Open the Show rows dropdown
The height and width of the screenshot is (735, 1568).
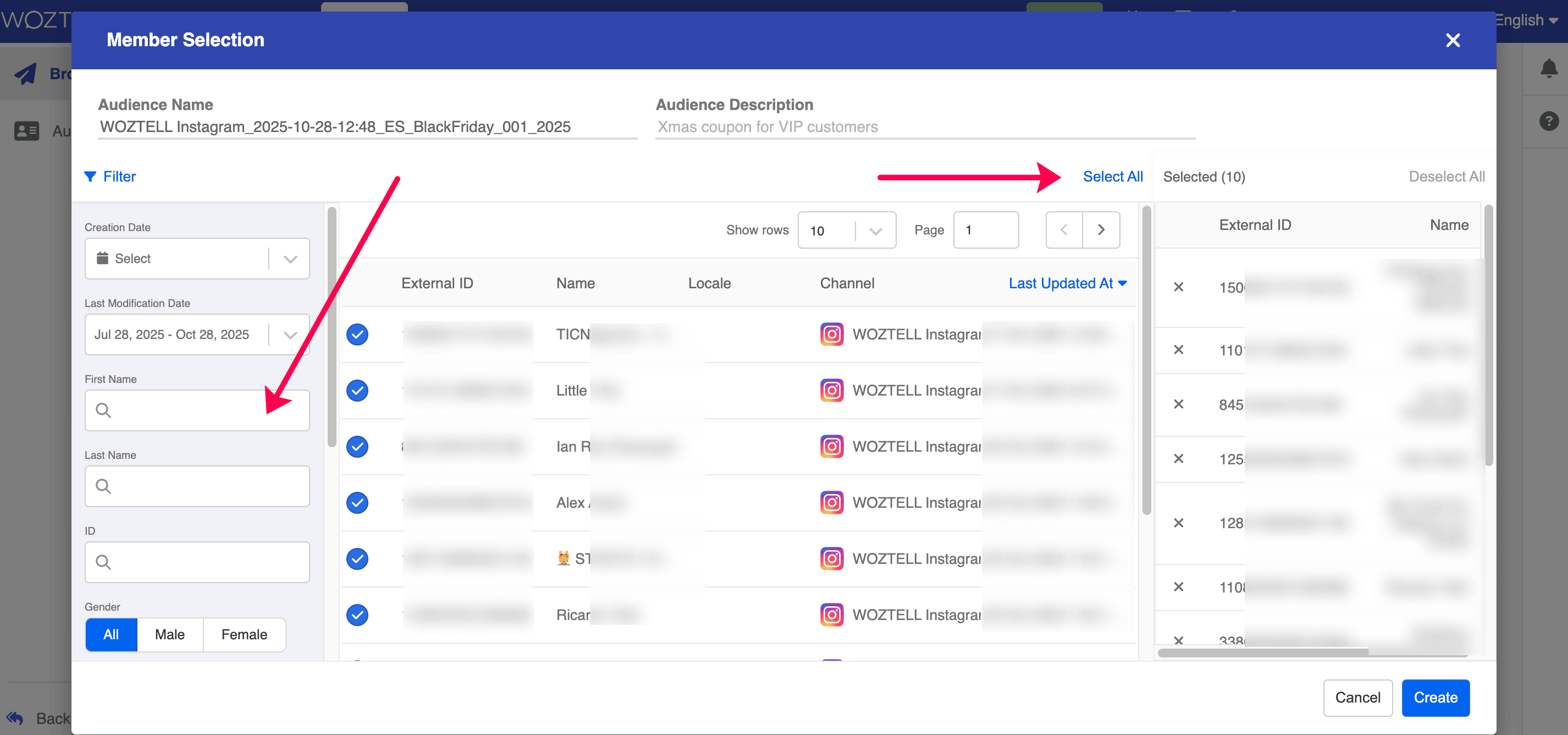click(846, 230)
